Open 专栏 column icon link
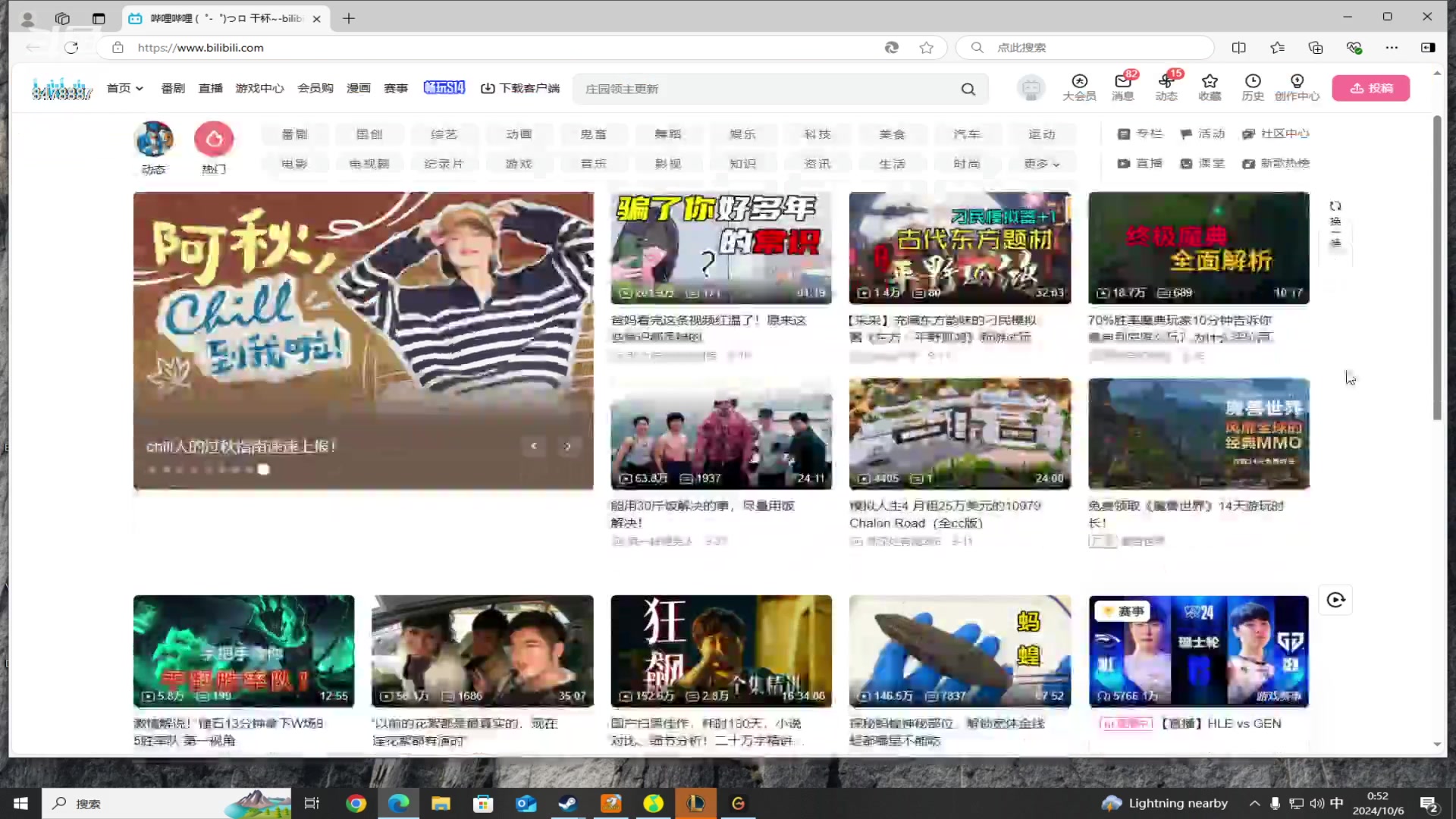This screenshot has width=1456, height=819. 1140,133
